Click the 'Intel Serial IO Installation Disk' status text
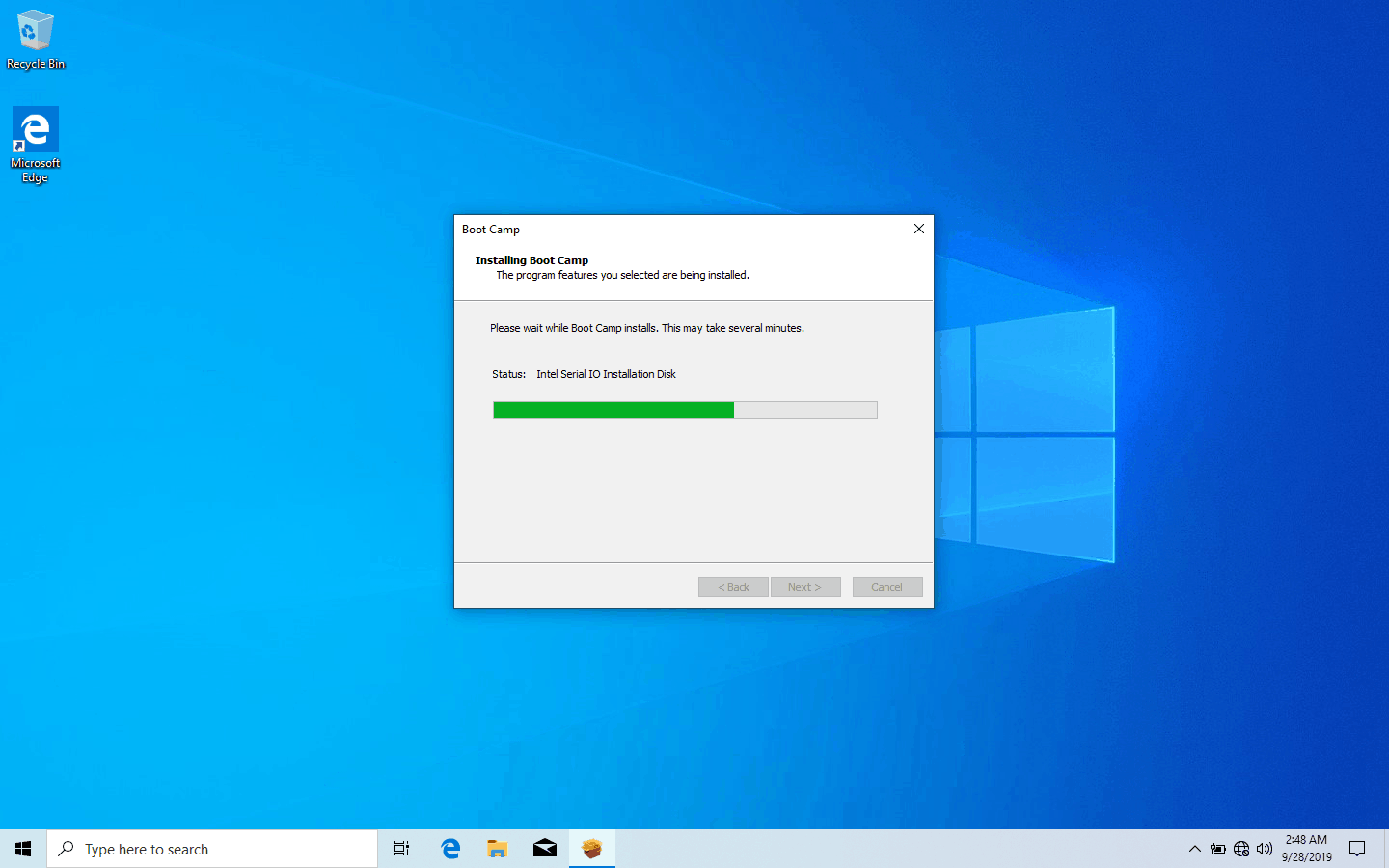1389x868 pixels. pos(606,374)
